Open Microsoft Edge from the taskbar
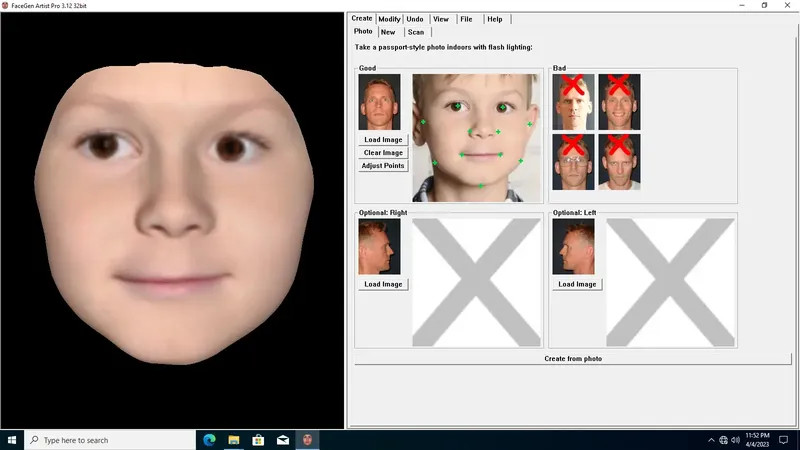800x450 pixels. point(209,440)
